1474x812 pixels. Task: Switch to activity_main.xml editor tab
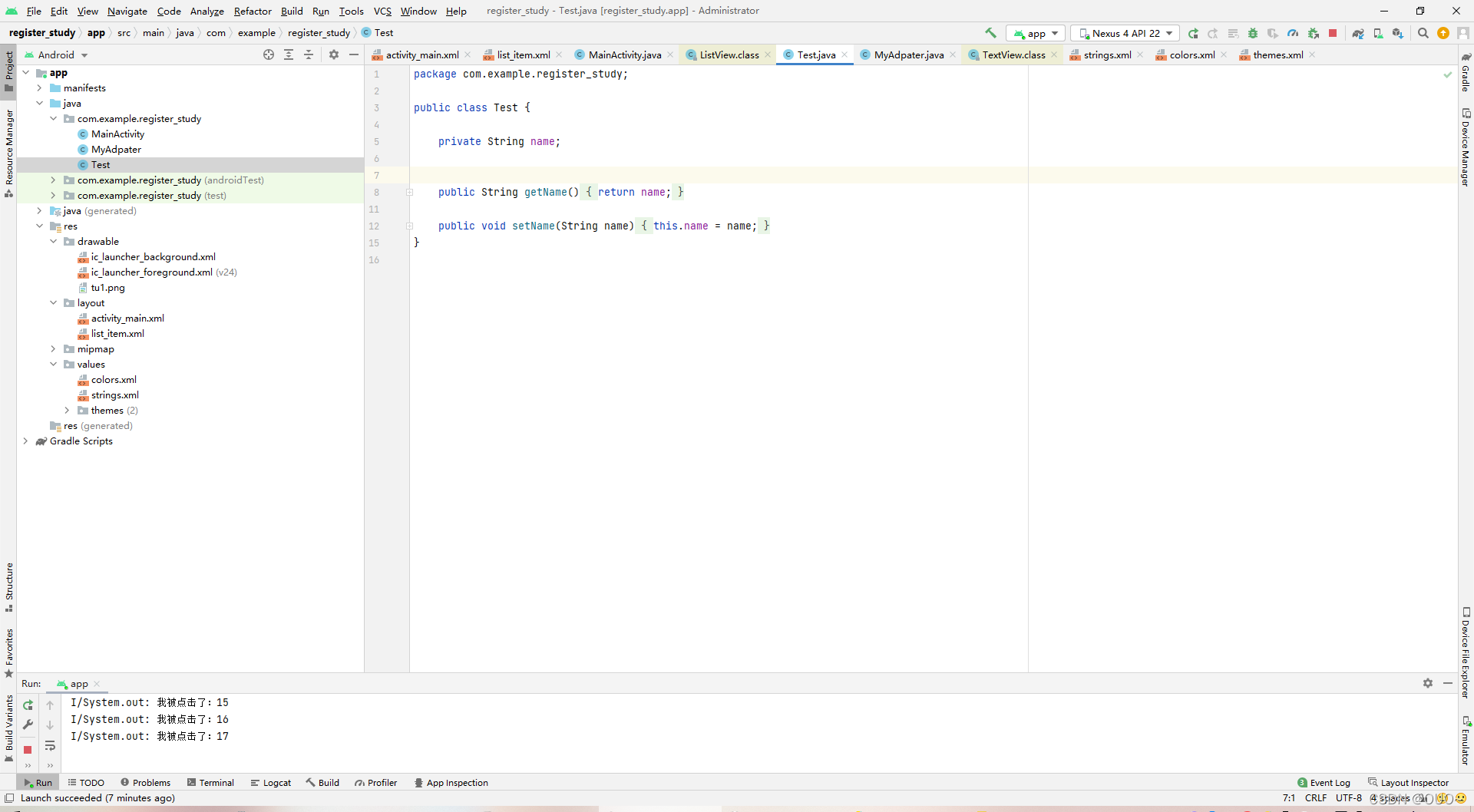coord(421,54)
